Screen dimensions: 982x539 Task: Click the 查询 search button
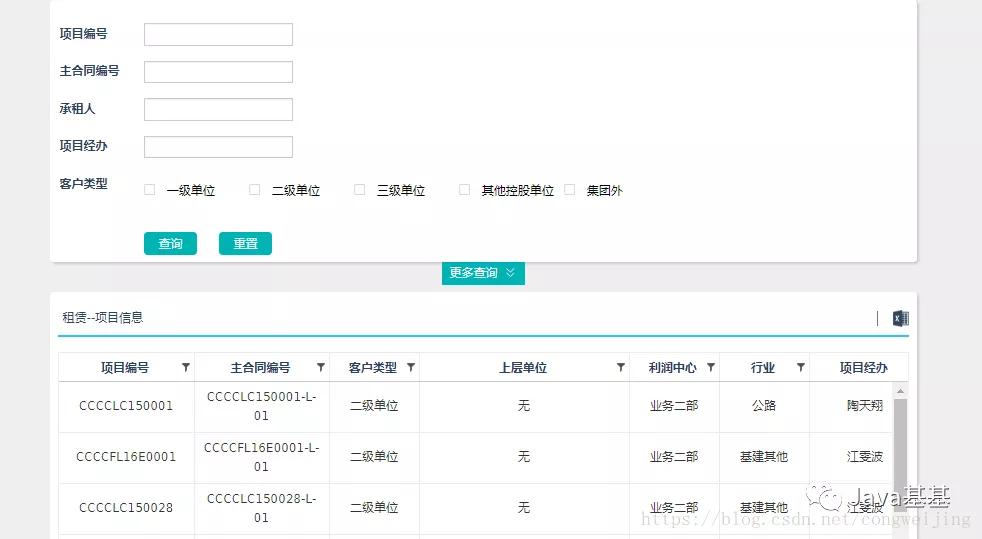170,244
